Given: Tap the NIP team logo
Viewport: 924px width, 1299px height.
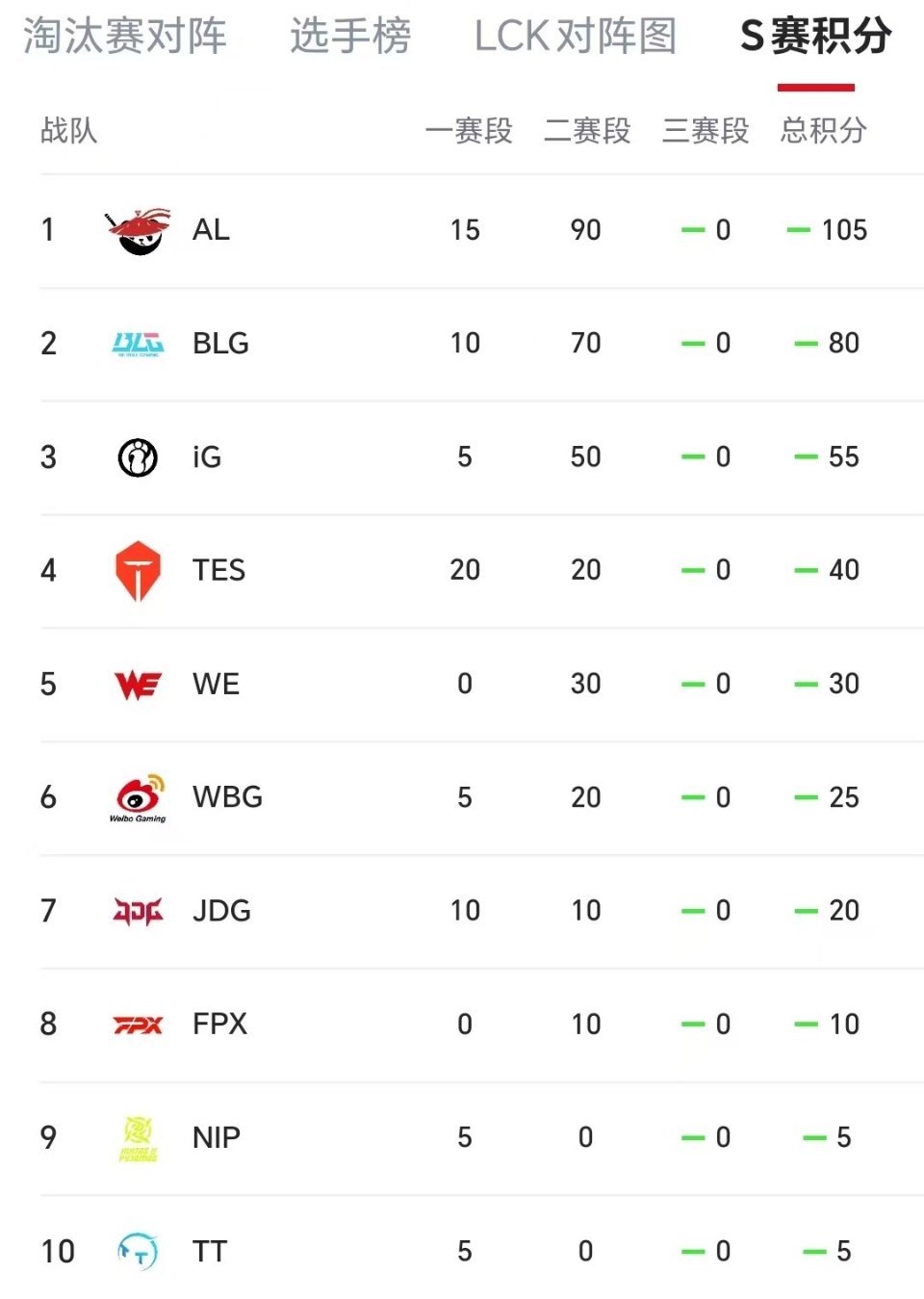Looking at the screenshot, I should click(139, 1138).
